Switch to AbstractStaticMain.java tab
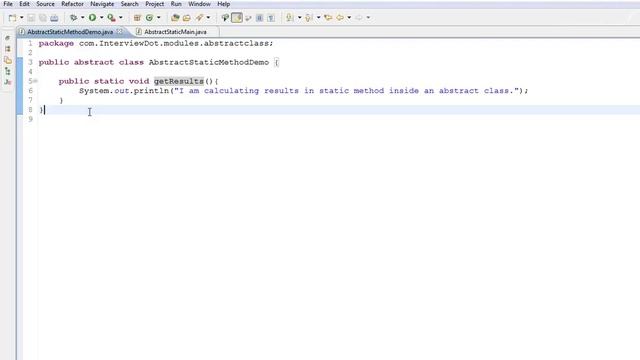 [x=175, y=32]
